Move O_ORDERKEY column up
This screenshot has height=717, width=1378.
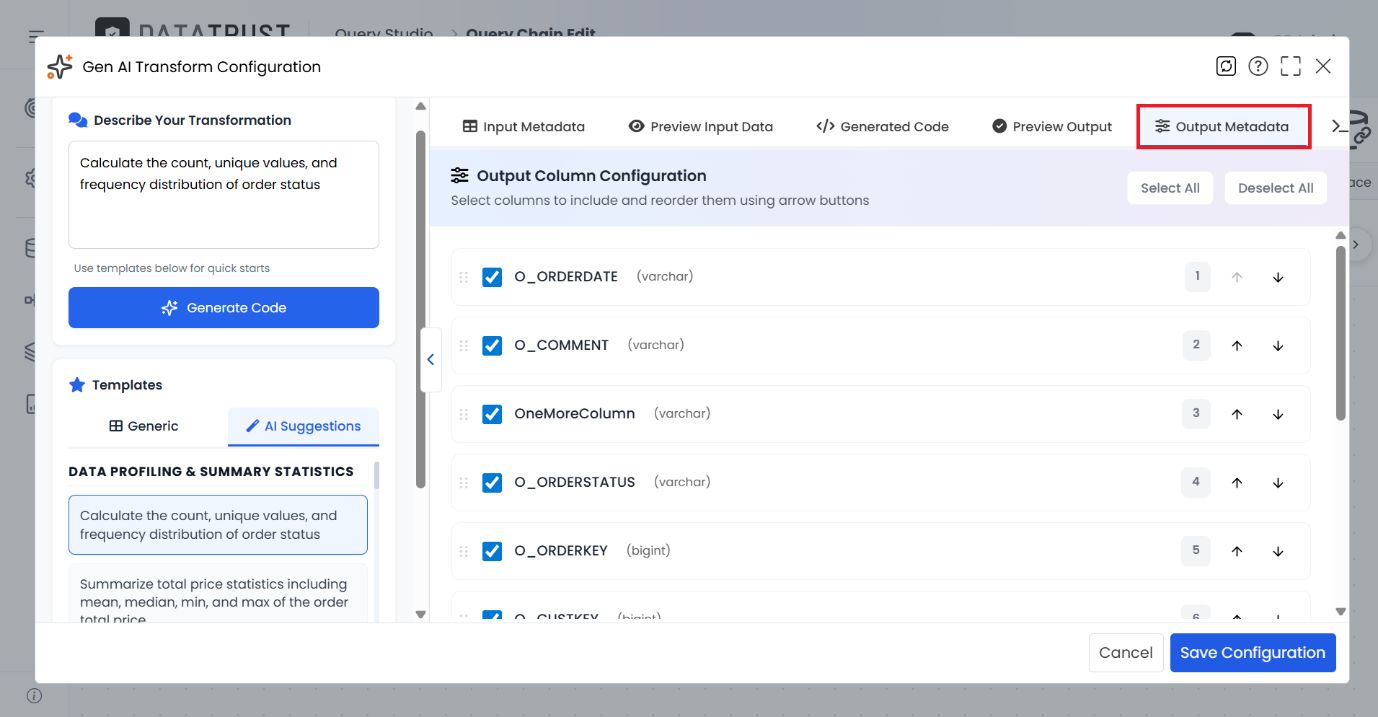pos(1237,551)
